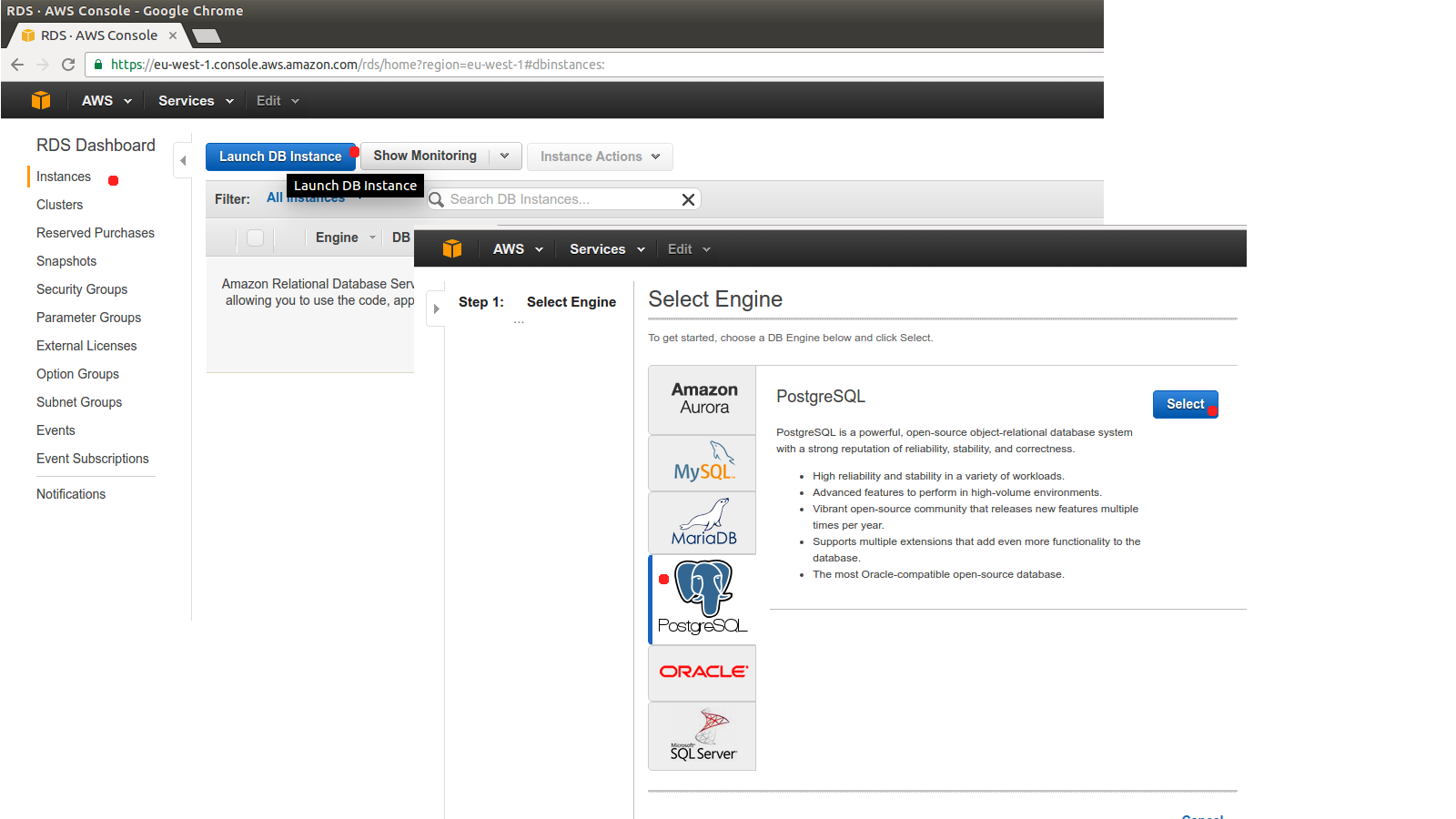
Task: Choose the Amazon Aurora engine tile
Action: click(703, 399)
